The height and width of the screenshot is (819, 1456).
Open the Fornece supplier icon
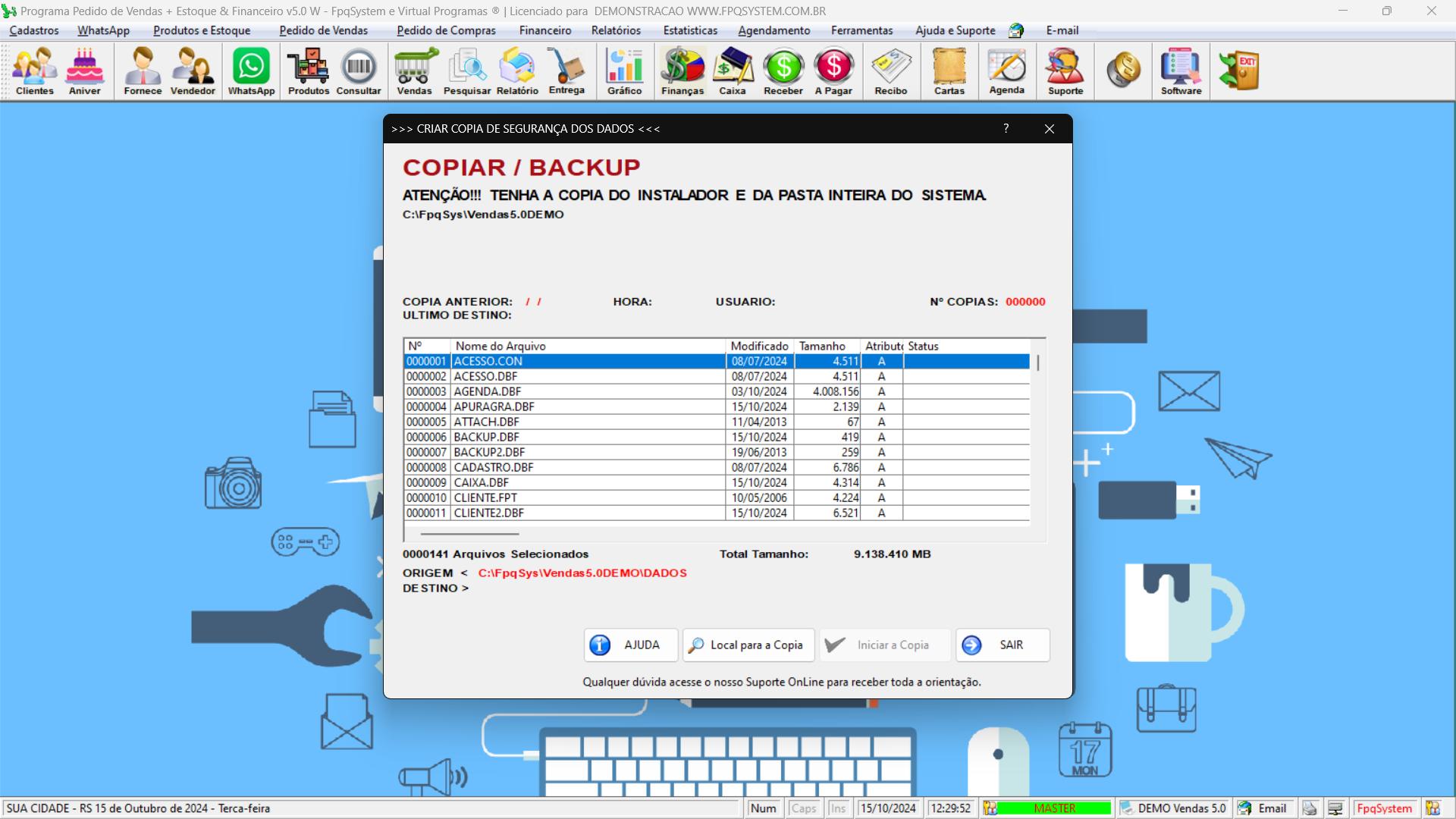point(143,71)
